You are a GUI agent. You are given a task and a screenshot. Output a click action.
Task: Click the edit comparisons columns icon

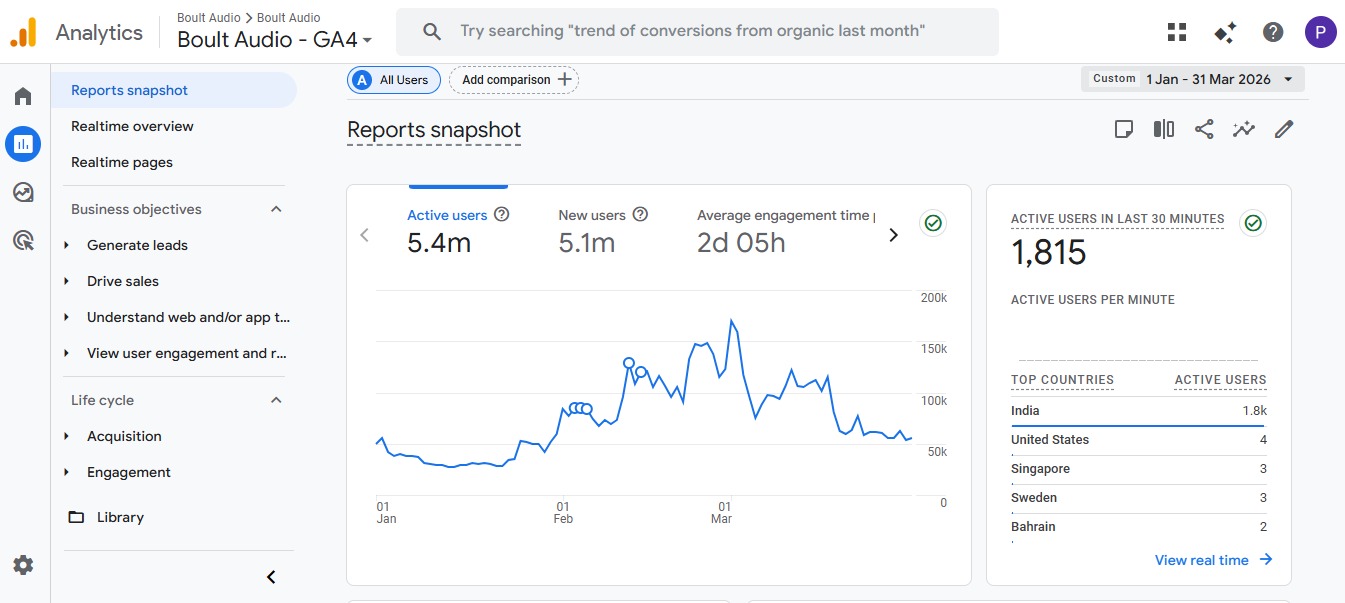(x=1164, y=129)
